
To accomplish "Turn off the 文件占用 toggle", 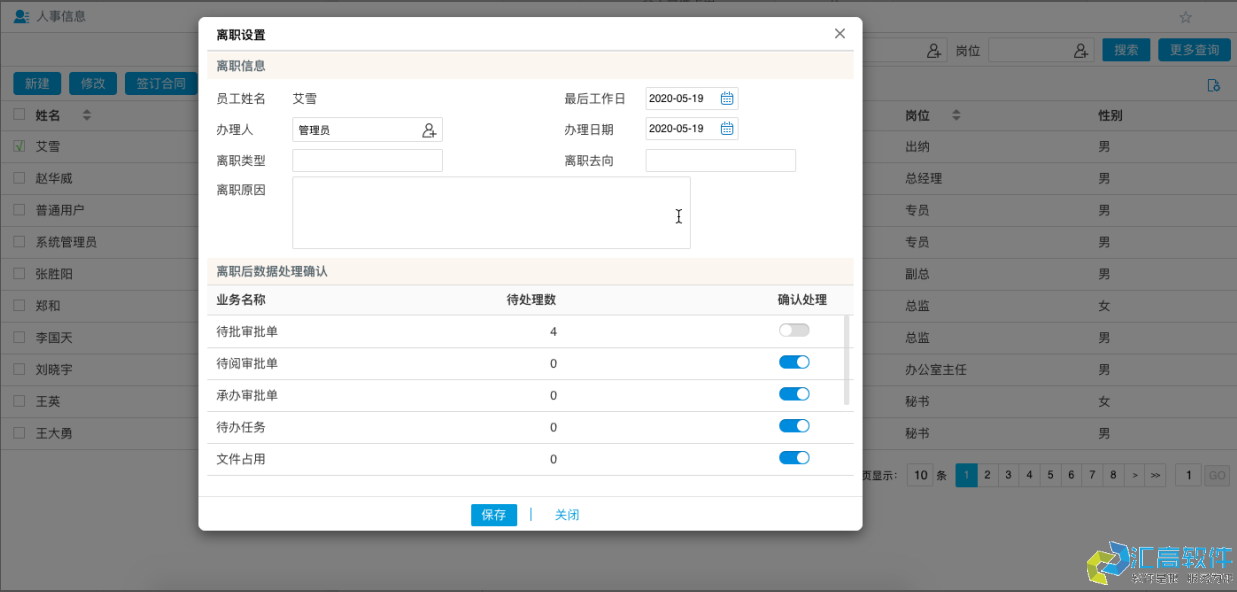I will pos(794,458).
